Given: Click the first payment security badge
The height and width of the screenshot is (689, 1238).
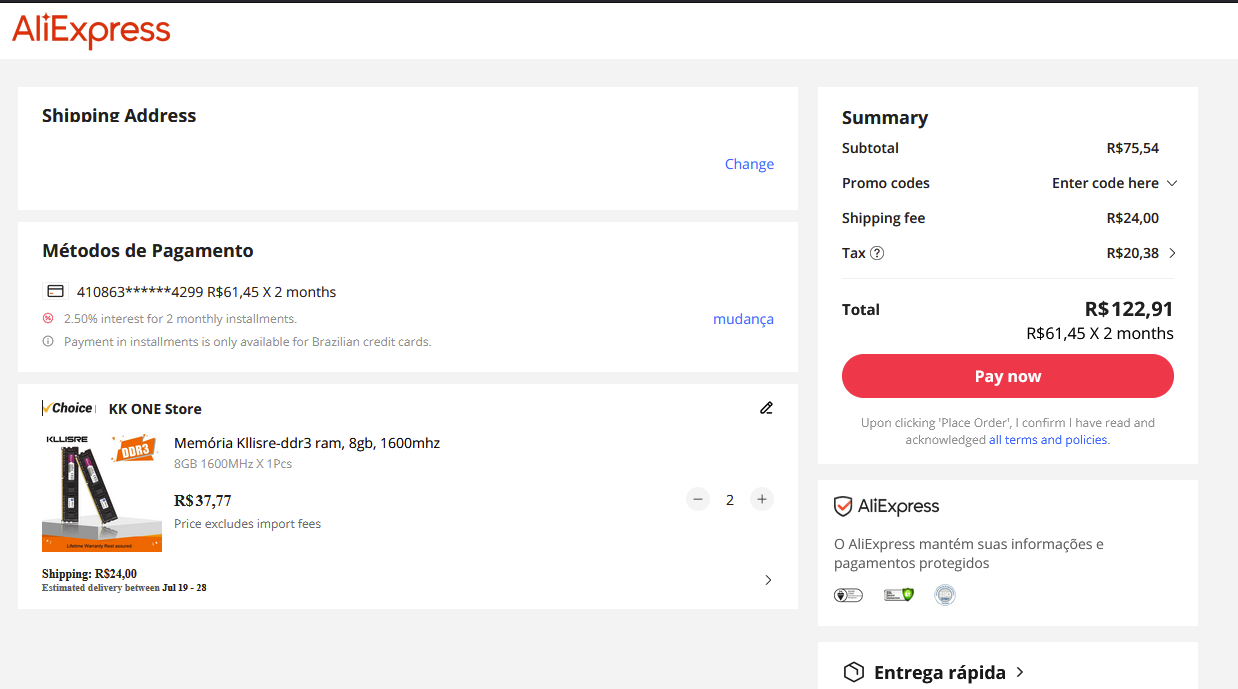Looking at the screenshot, I should pyautogui.click(x=848, y=595).
